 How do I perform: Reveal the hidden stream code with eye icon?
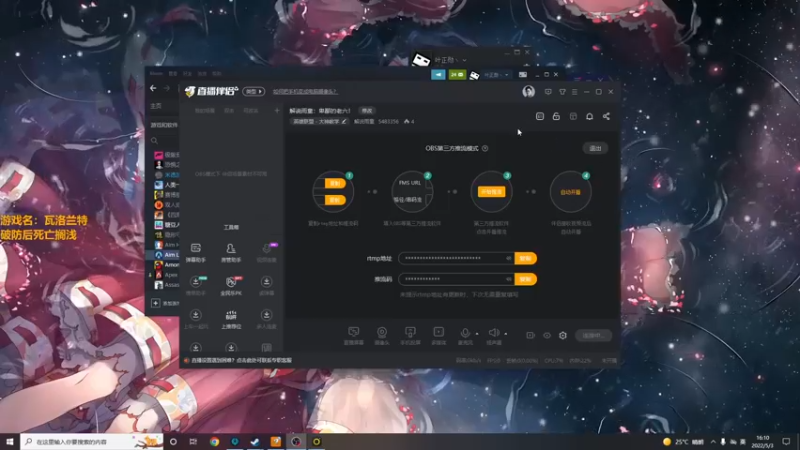[x=509, y=279]
